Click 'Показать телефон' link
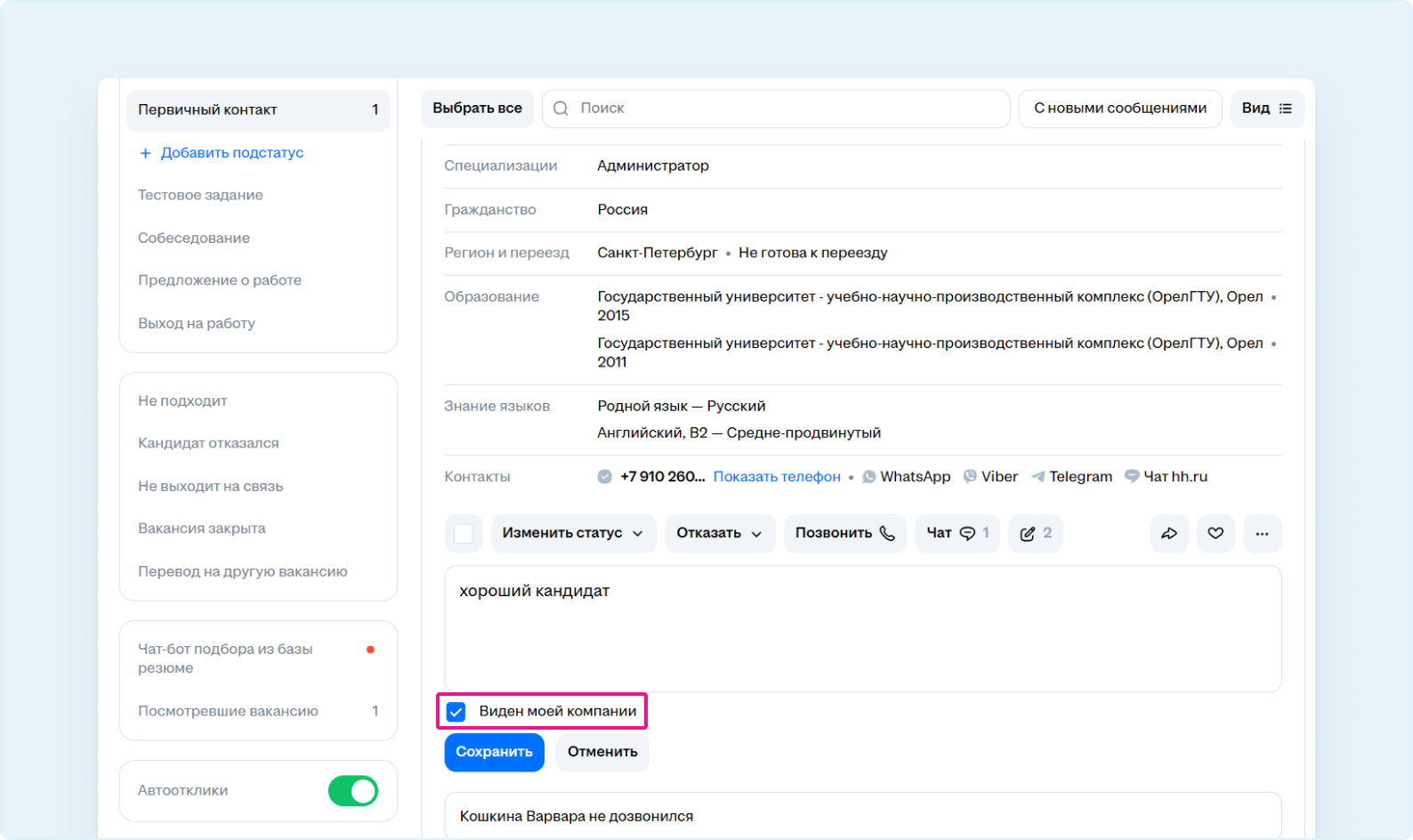The width and height of the screenshot is (1413, 840). 777,477
